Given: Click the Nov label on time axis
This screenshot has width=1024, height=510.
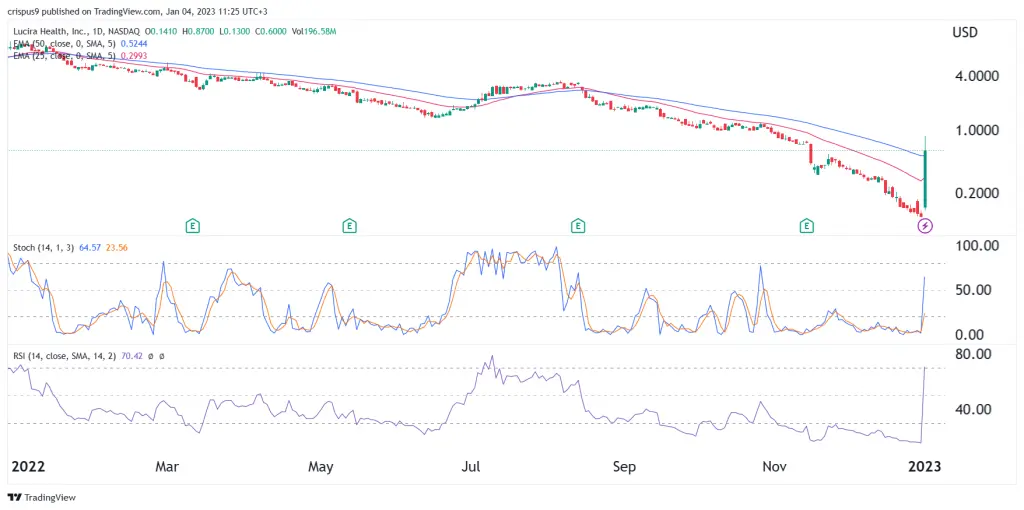Looking at the screenshot, I should (776, 468).
